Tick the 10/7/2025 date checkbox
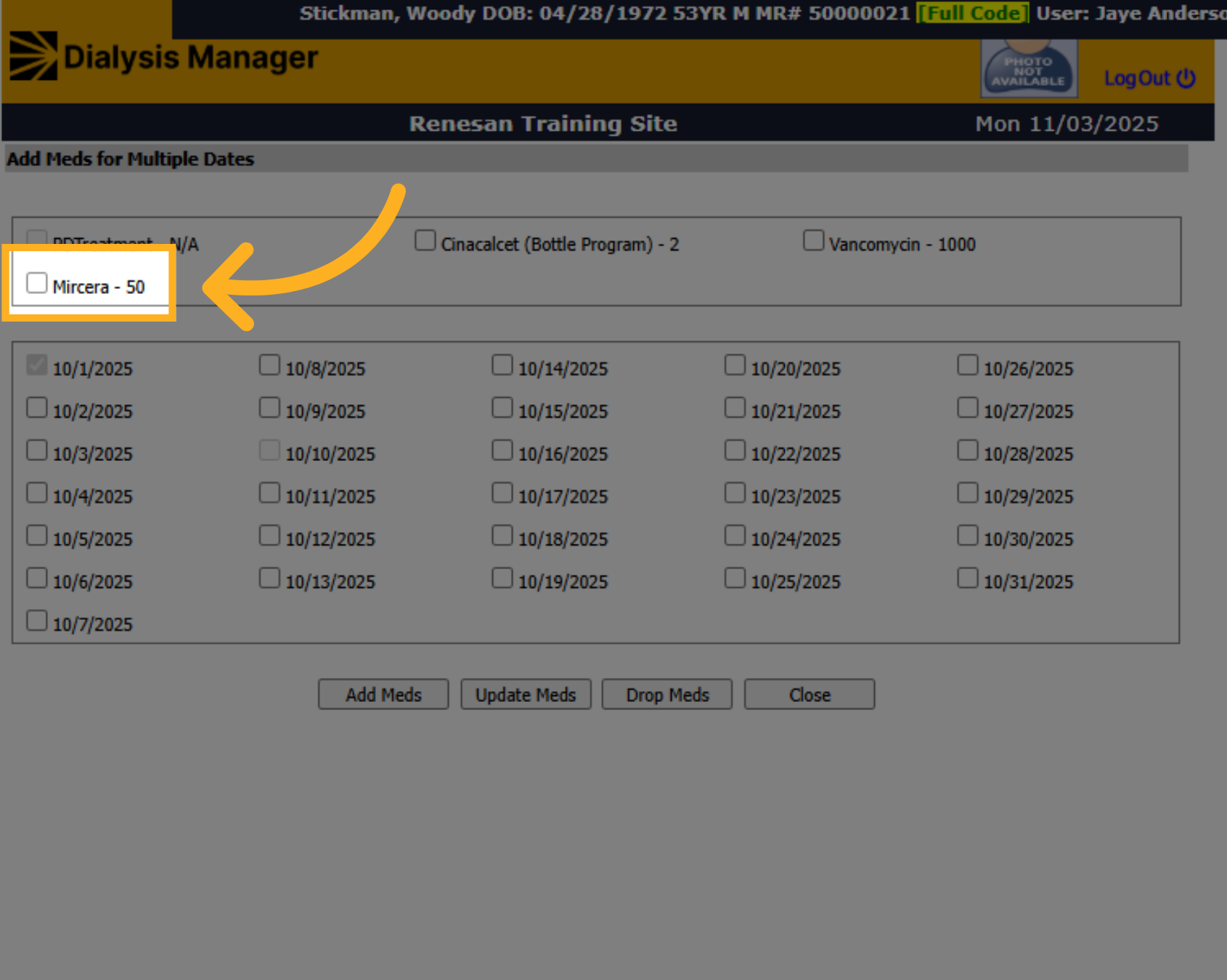Viewport: 1227px width, 980px height. pos(37,621)
